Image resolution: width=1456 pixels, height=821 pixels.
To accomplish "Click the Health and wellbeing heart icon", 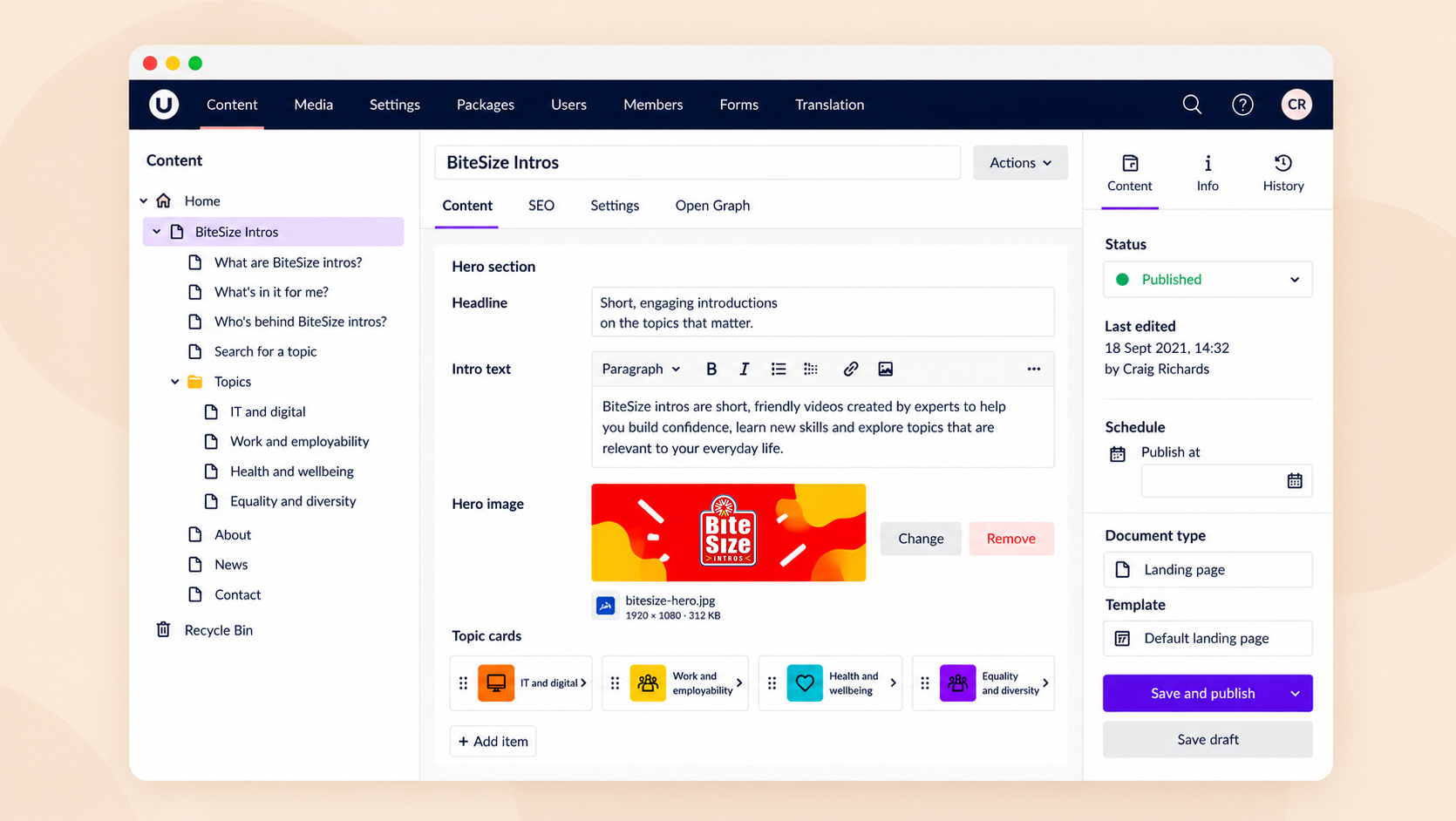I will [x=805, y=683].
